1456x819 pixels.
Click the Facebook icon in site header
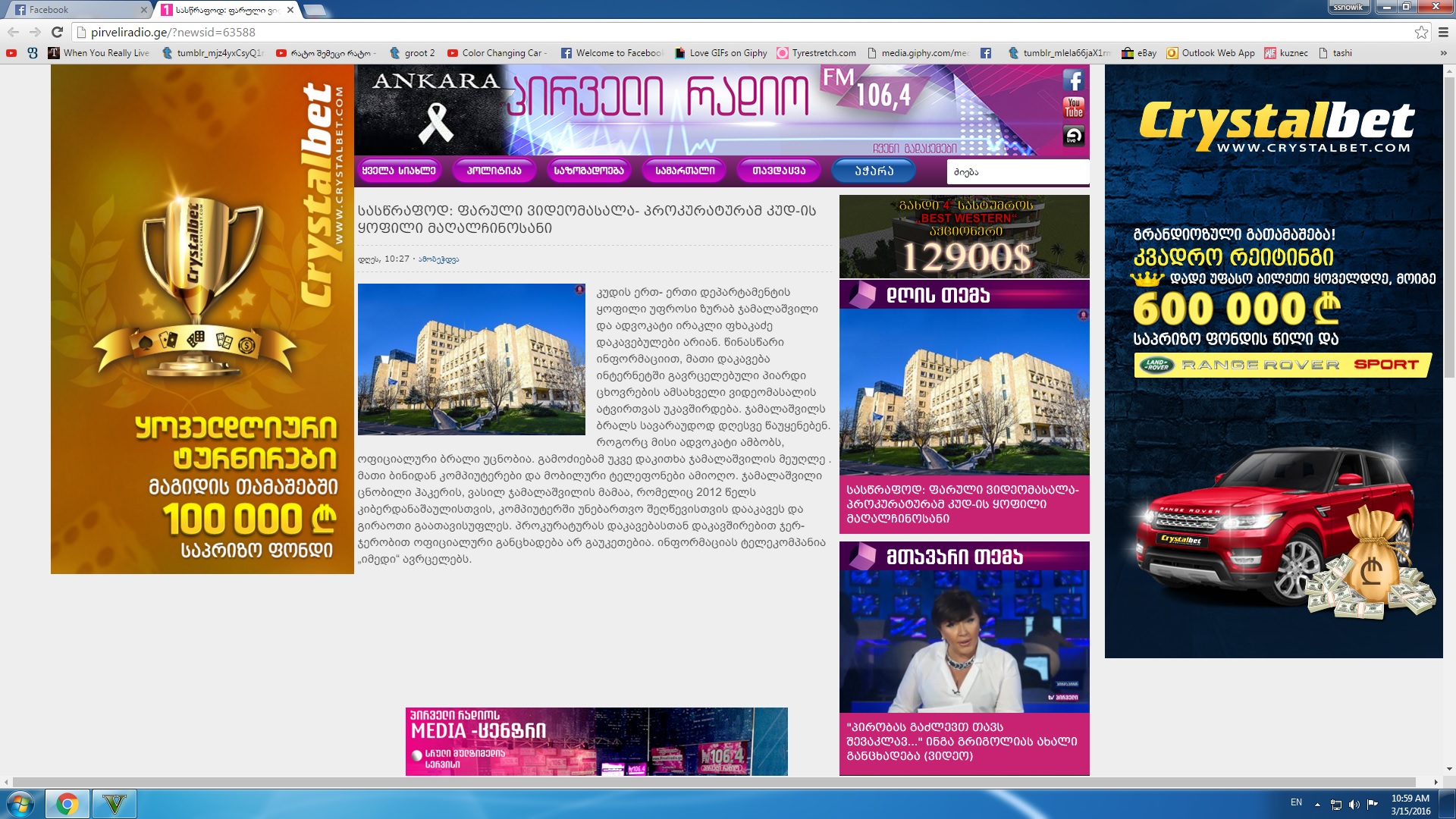tap(1073, 80)
